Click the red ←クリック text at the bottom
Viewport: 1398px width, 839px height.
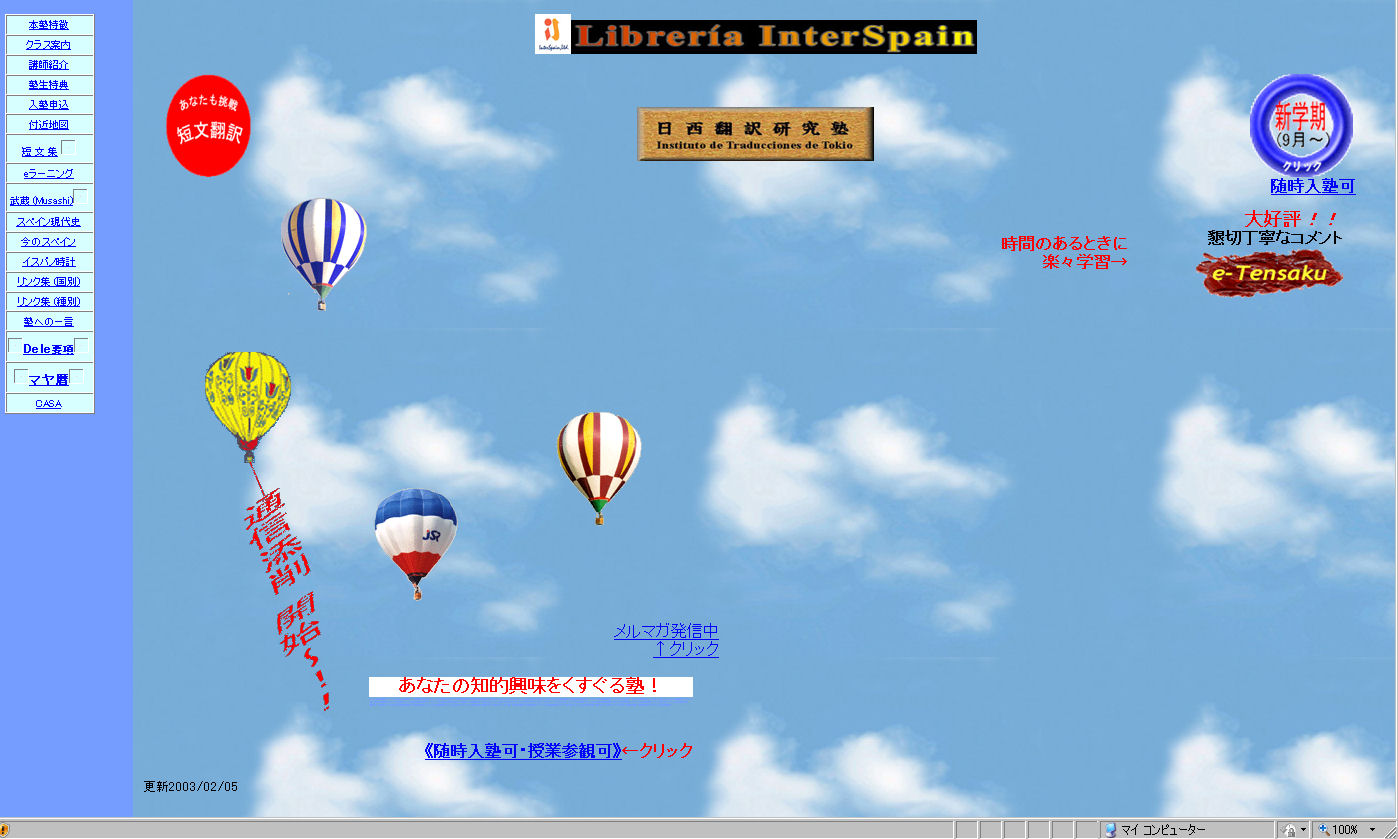(x=658, y=751)
